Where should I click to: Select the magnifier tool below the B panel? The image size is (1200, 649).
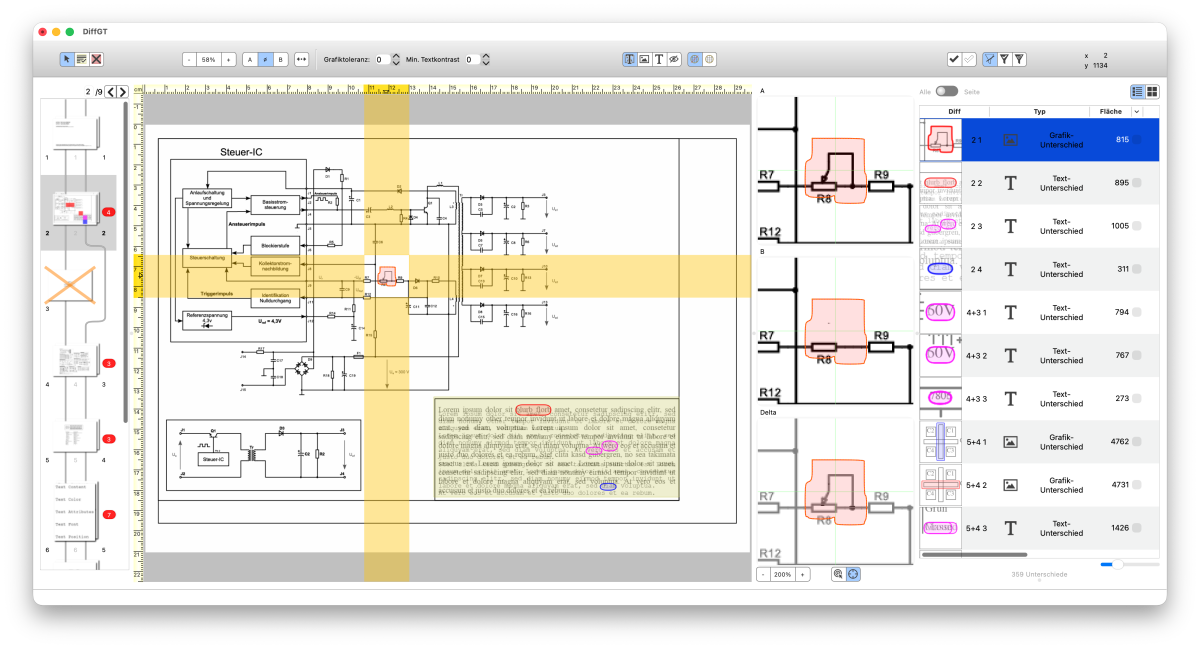838,574
